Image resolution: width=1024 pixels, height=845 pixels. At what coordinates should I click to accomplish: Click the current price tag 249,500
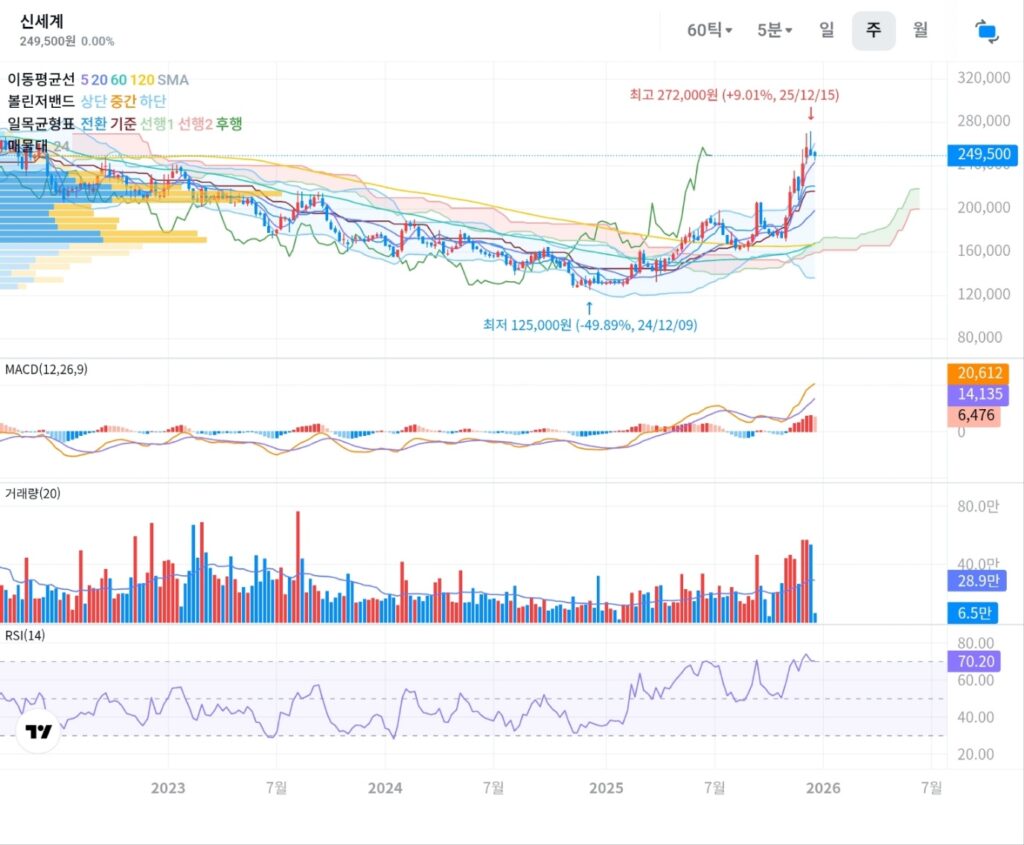pos(984,154)
